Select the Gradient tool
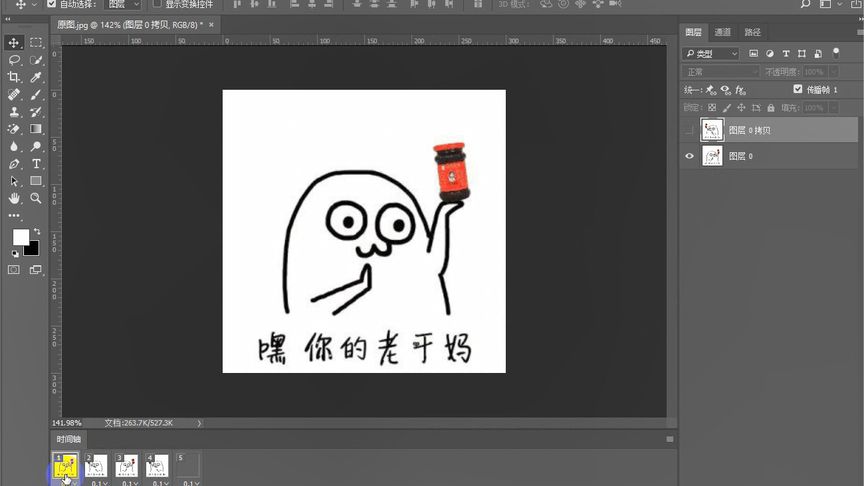Viewport: 864px width, 486px height. tap(36, 129)
